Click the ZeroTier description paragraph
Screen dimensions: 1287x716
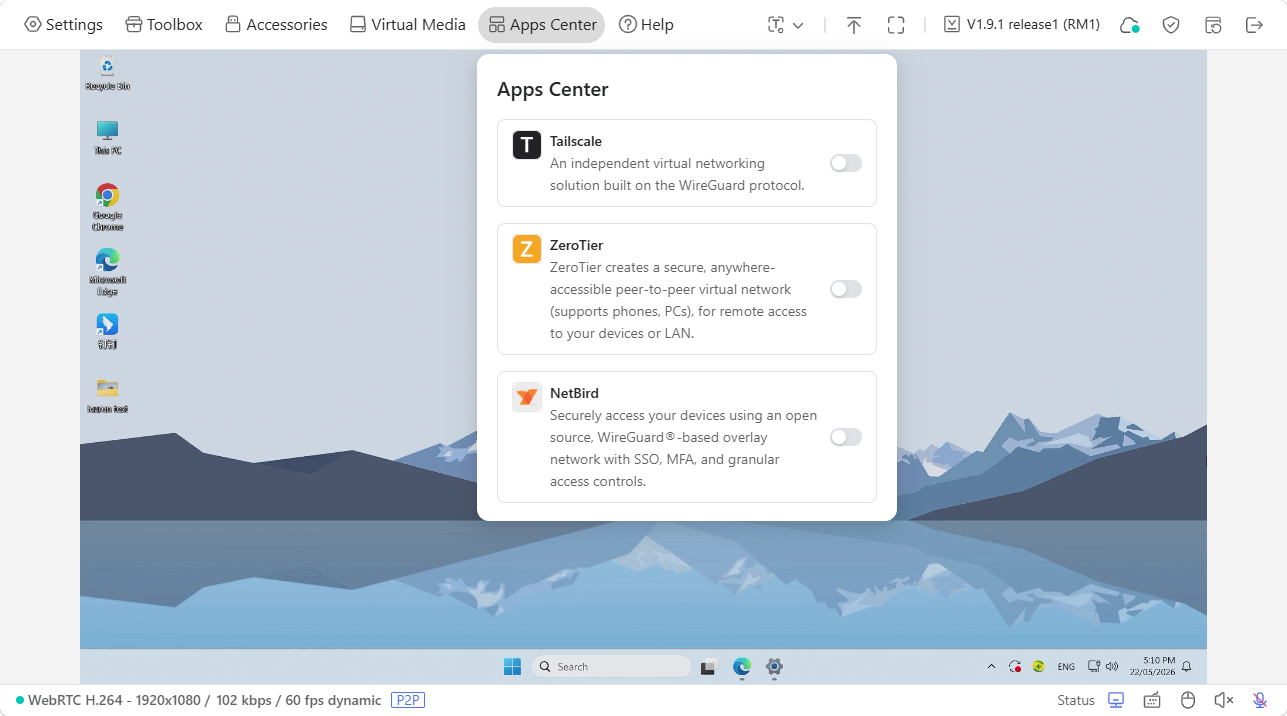[x=679, y=300]
